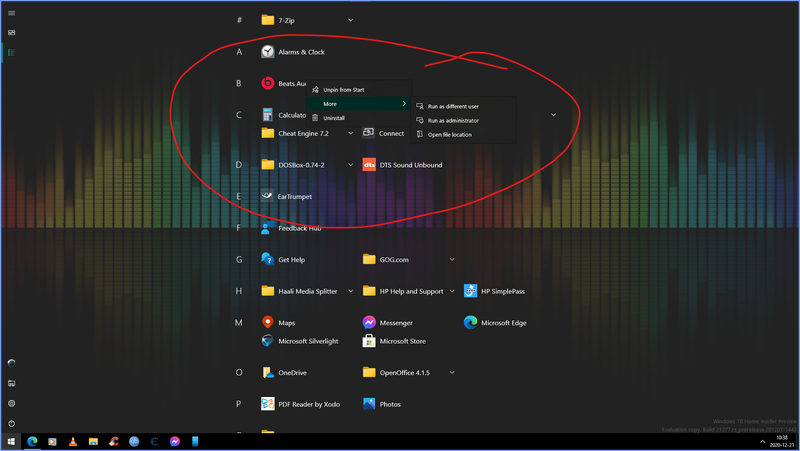This screenshot has height=451, width=800.
Task: Open the GOG.com folder
Action: click(x=386, y=260)
